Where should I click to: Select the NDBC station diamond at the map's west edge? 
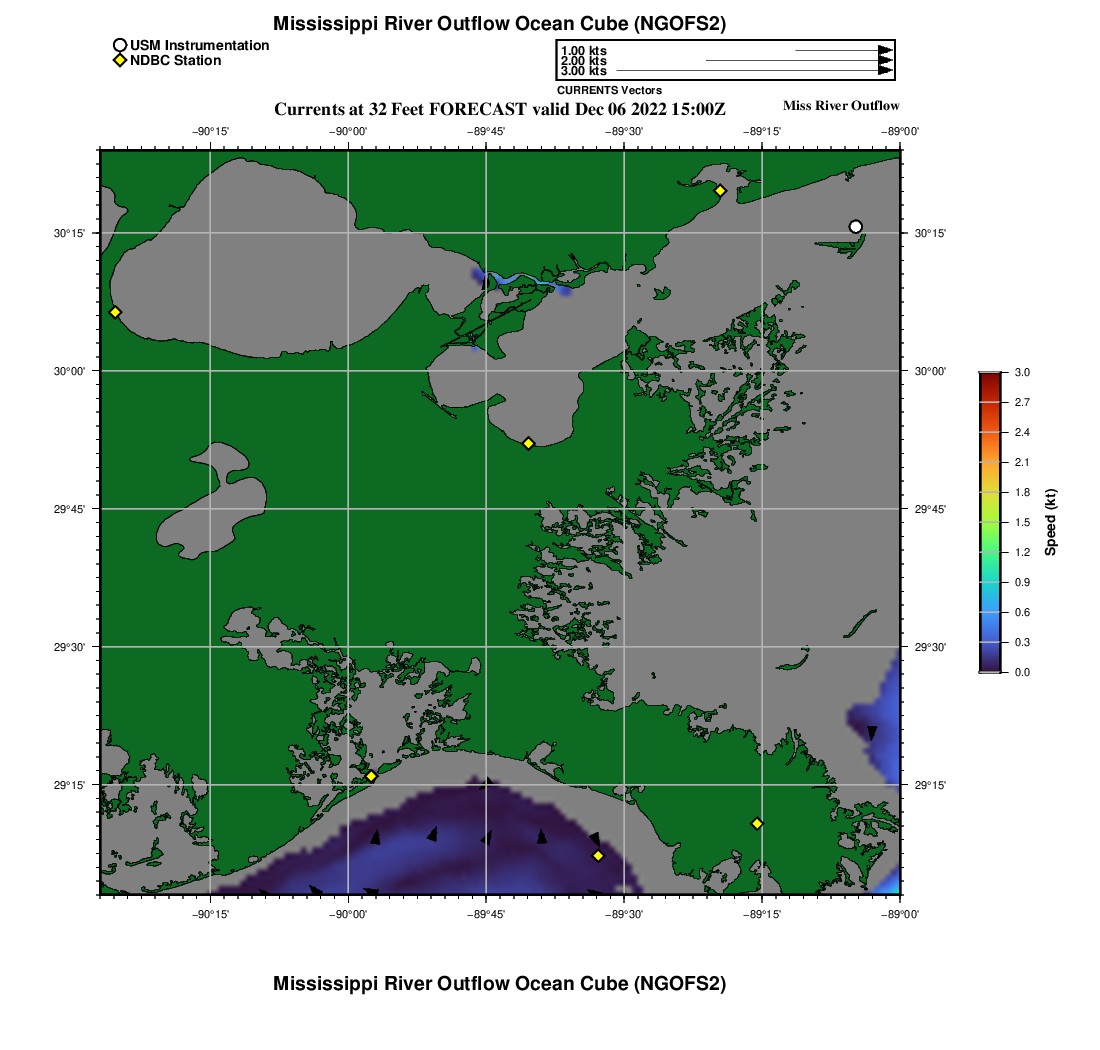point(115,312)
